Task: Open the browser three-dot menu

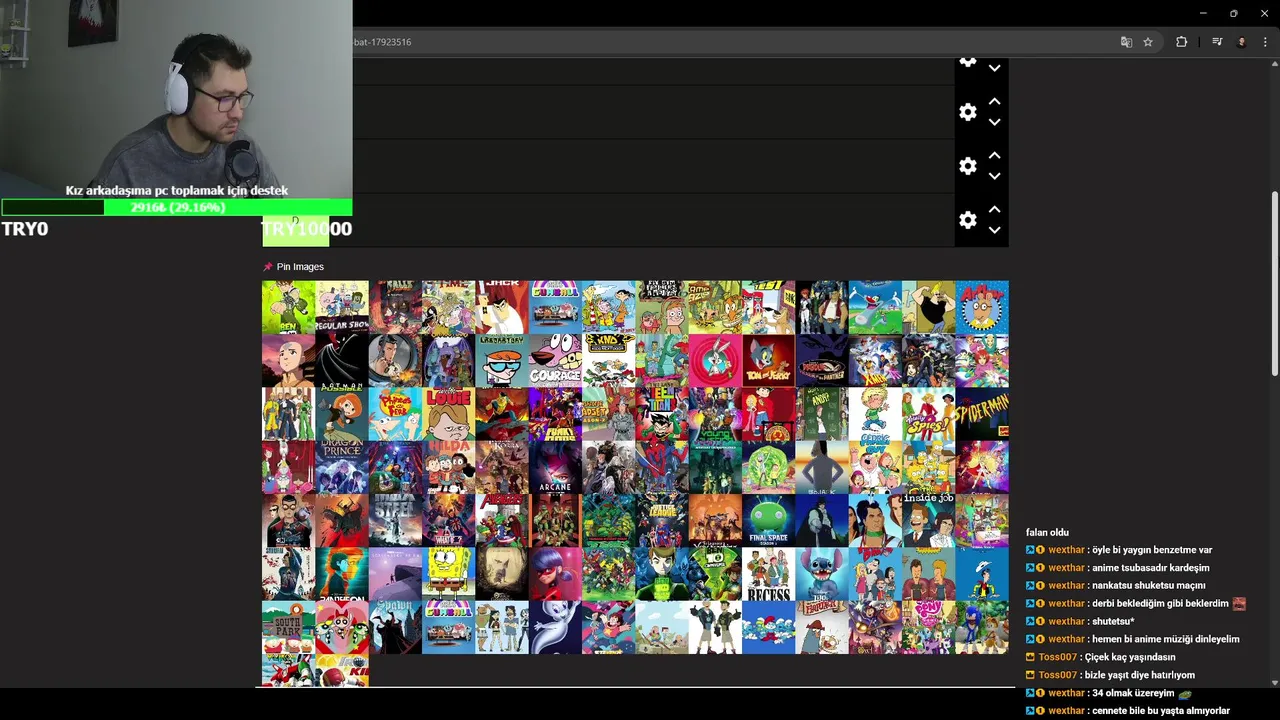Action: pos(1266,42)
